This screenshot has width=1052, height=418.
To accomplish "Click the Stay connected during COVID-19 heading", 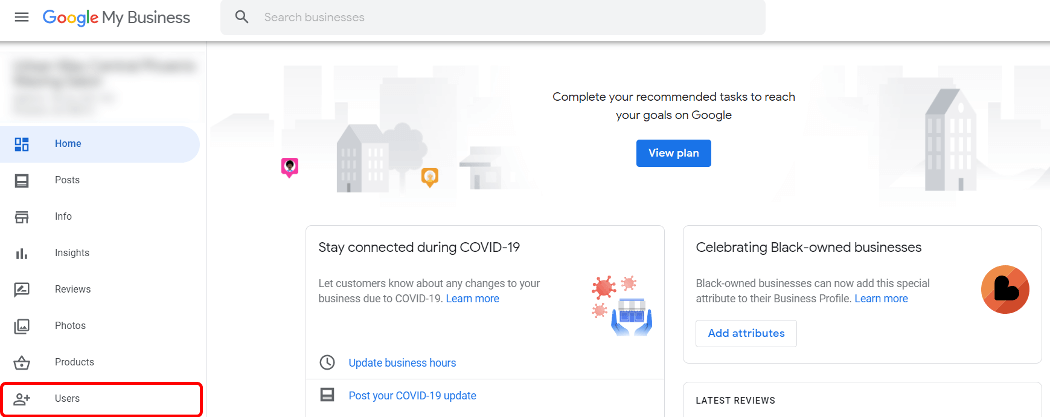I will (419, 248).
